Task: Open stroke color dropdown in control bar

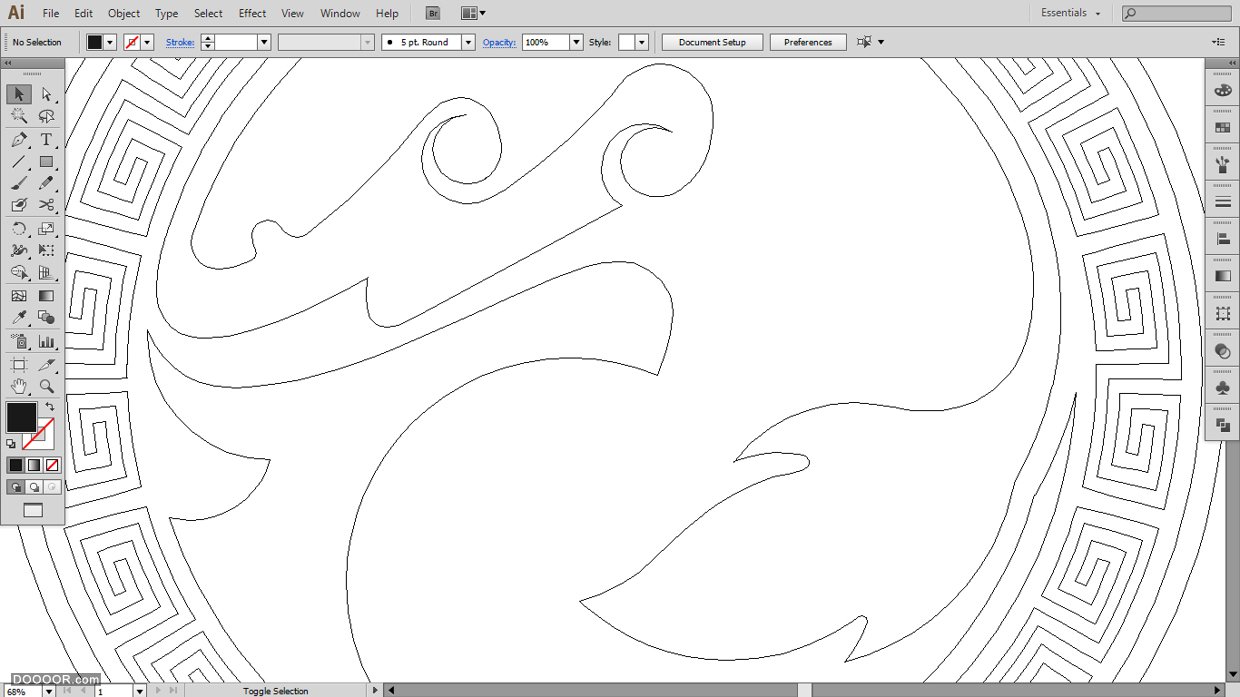Action: click(x=147, y=42)
